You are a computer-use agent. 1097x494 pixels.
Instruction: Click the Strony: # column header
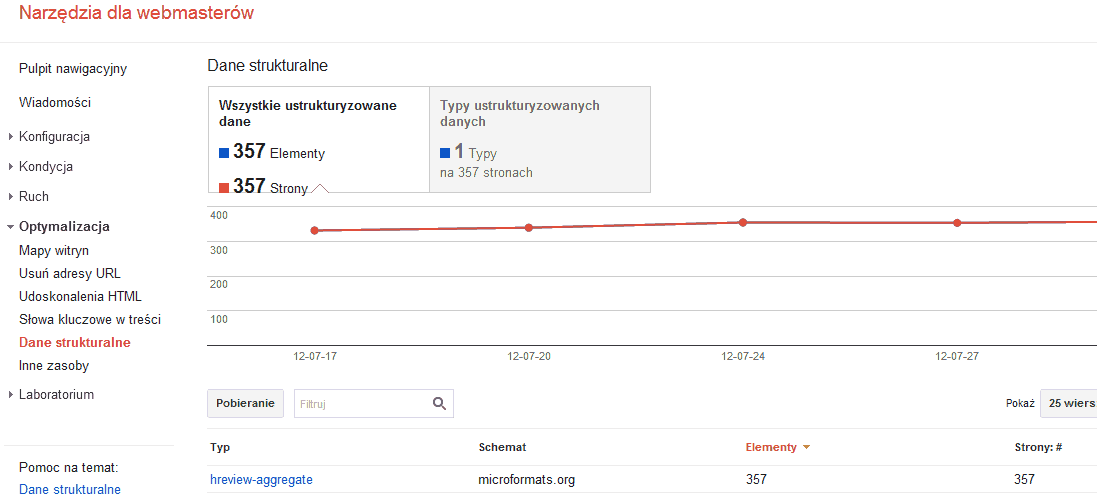point(1038,447)
